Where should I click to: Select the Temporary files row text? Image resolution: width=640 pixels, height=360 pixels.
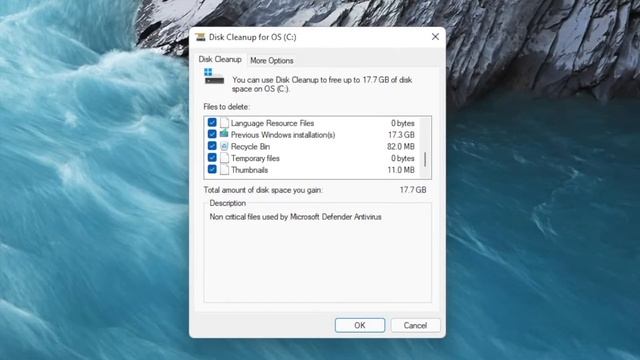click(255, 158)
